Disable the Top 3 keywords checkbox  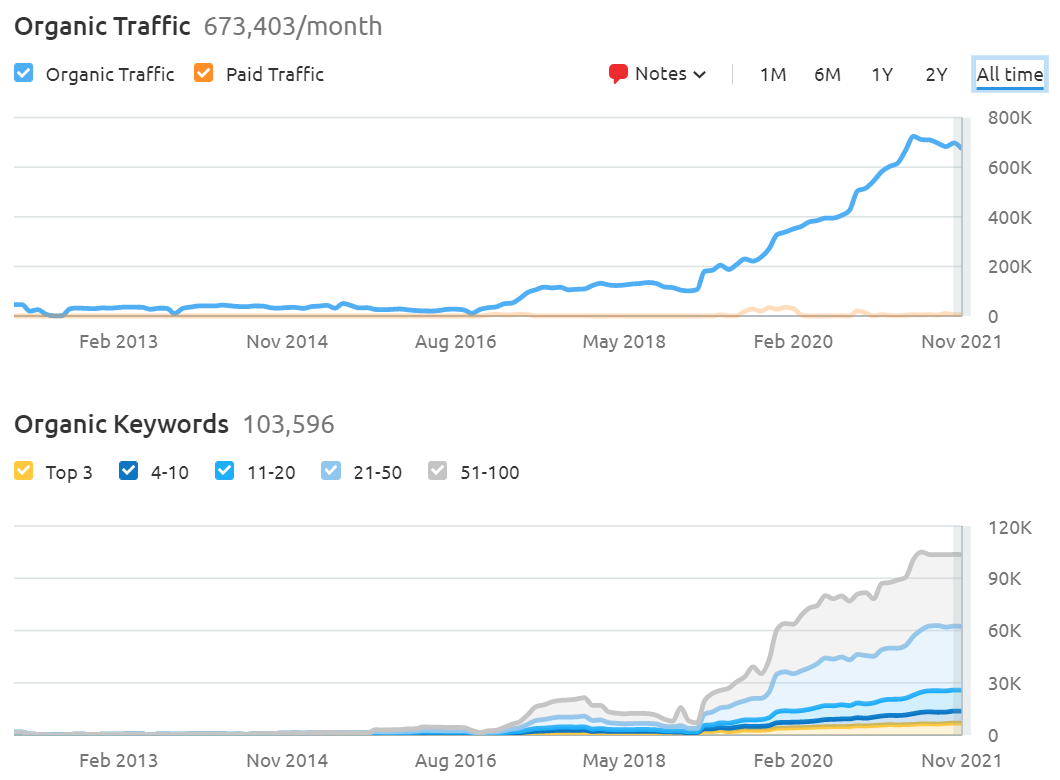pyautogui.click(x=25, y=471)
